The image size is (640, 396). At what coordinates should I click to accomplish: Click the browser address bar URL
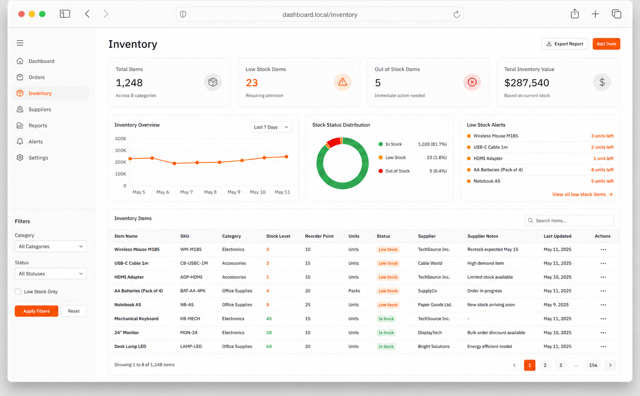(x=320, y=15)
